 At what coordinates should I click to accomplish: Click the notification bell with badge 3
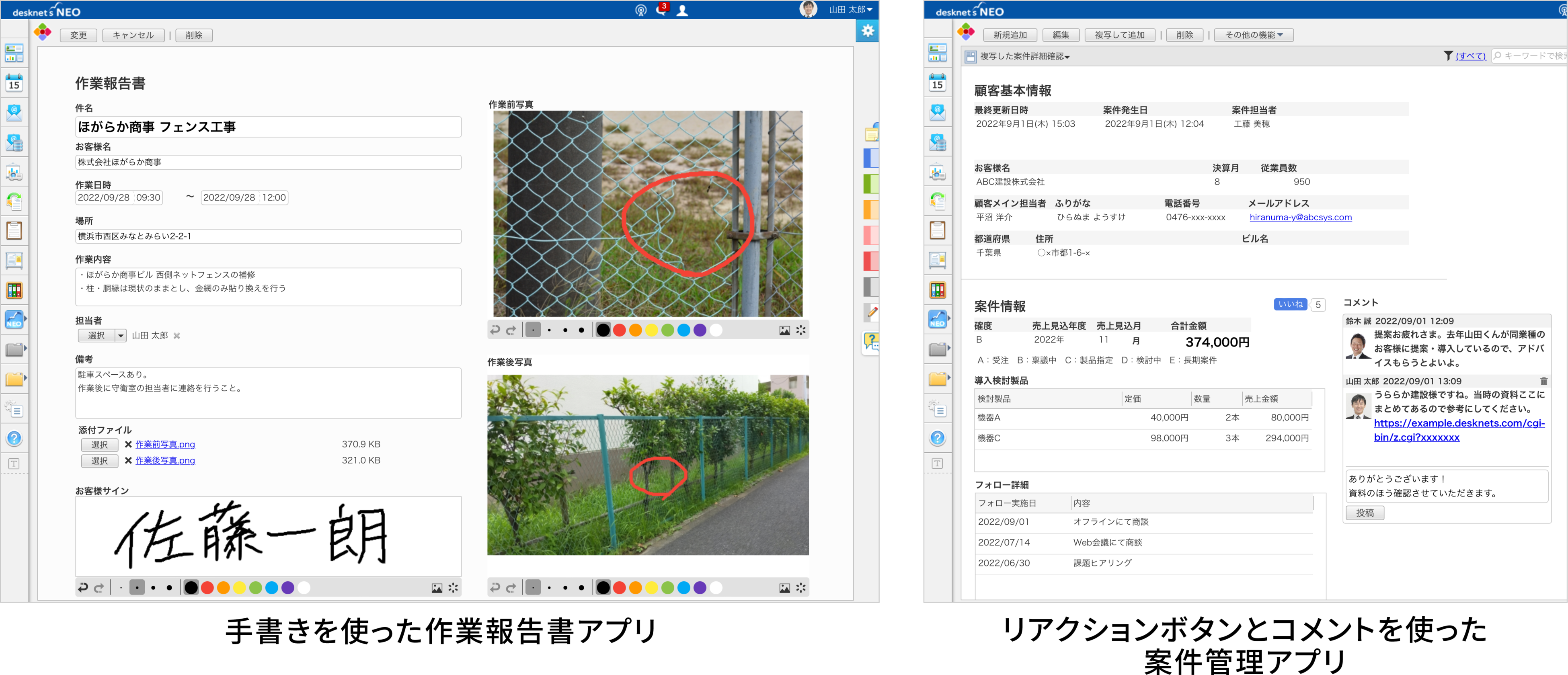(661, 10)
